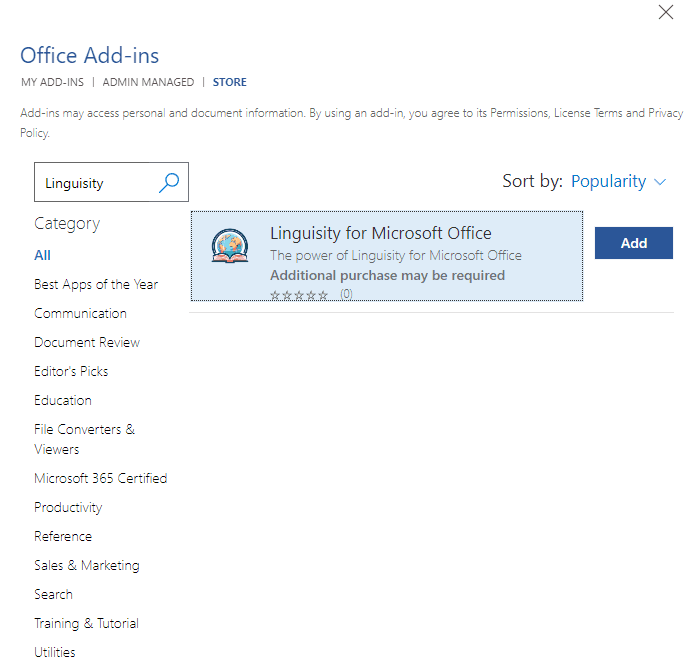Click 'The power of Linguisity' description
Image resolution: width=684 pixels, height=669 pixels.
click(396, 255)
